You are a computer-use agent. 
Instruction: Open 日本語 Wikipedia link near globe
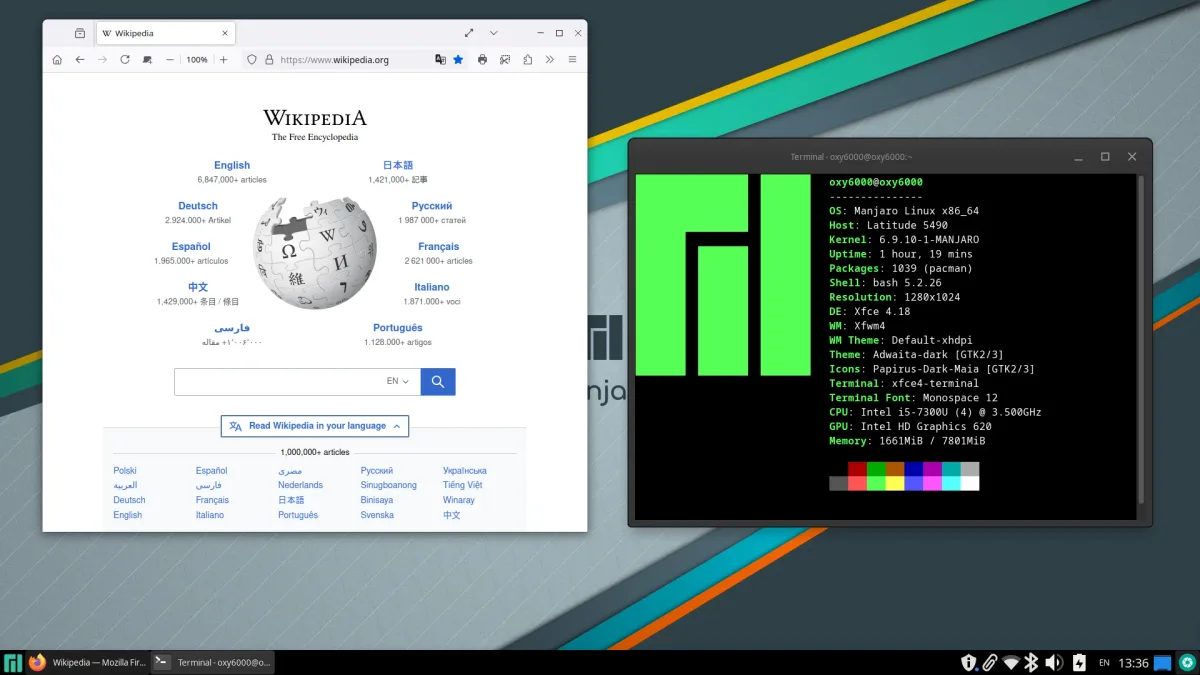click(398, 165)
